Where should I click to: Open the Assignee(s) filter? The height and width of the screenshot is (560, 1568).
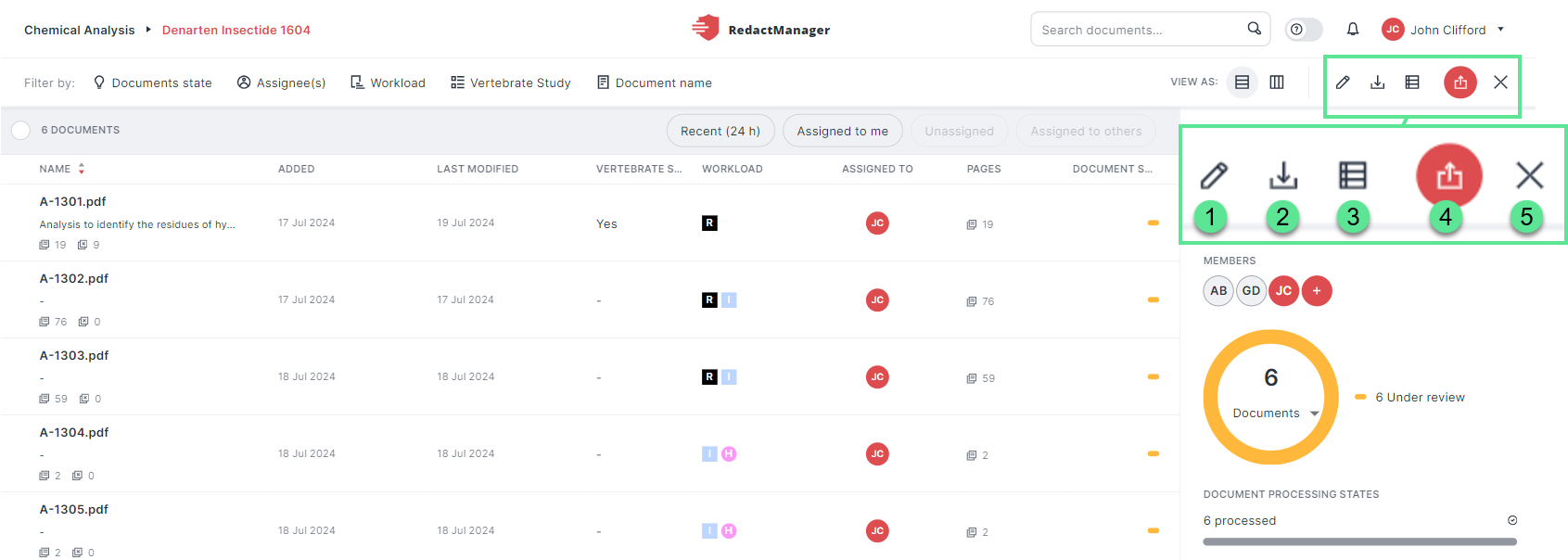(282, 83)
